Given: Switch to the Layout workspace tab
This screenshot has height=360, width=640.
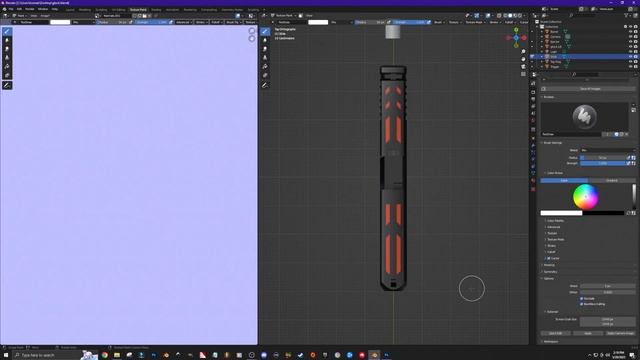Looking at the screenshot, I should tap(70, 9).
